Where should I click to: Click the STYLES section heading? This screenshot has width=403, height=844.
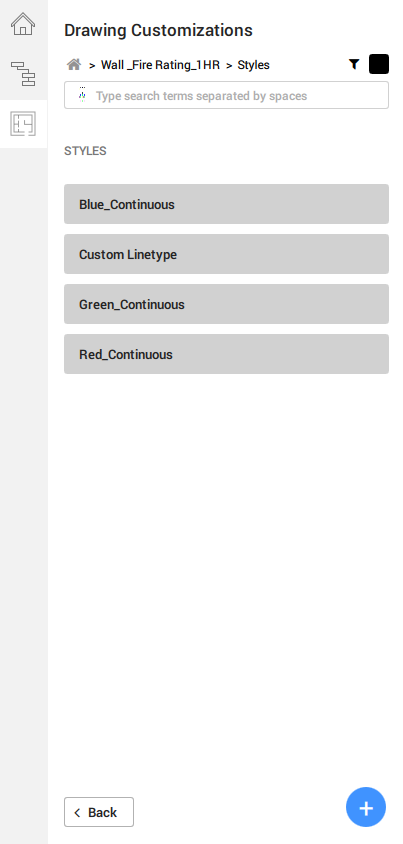pyautogui.click(x=85, y=151)
